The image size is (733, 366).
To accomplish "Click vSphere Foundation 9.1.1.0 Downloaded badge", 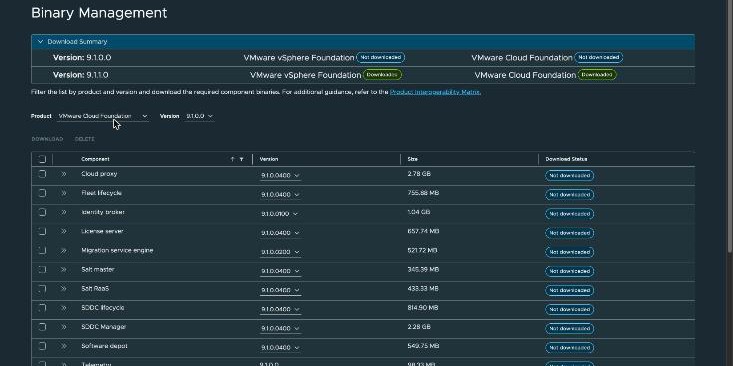I will click(x=382, y=75).
